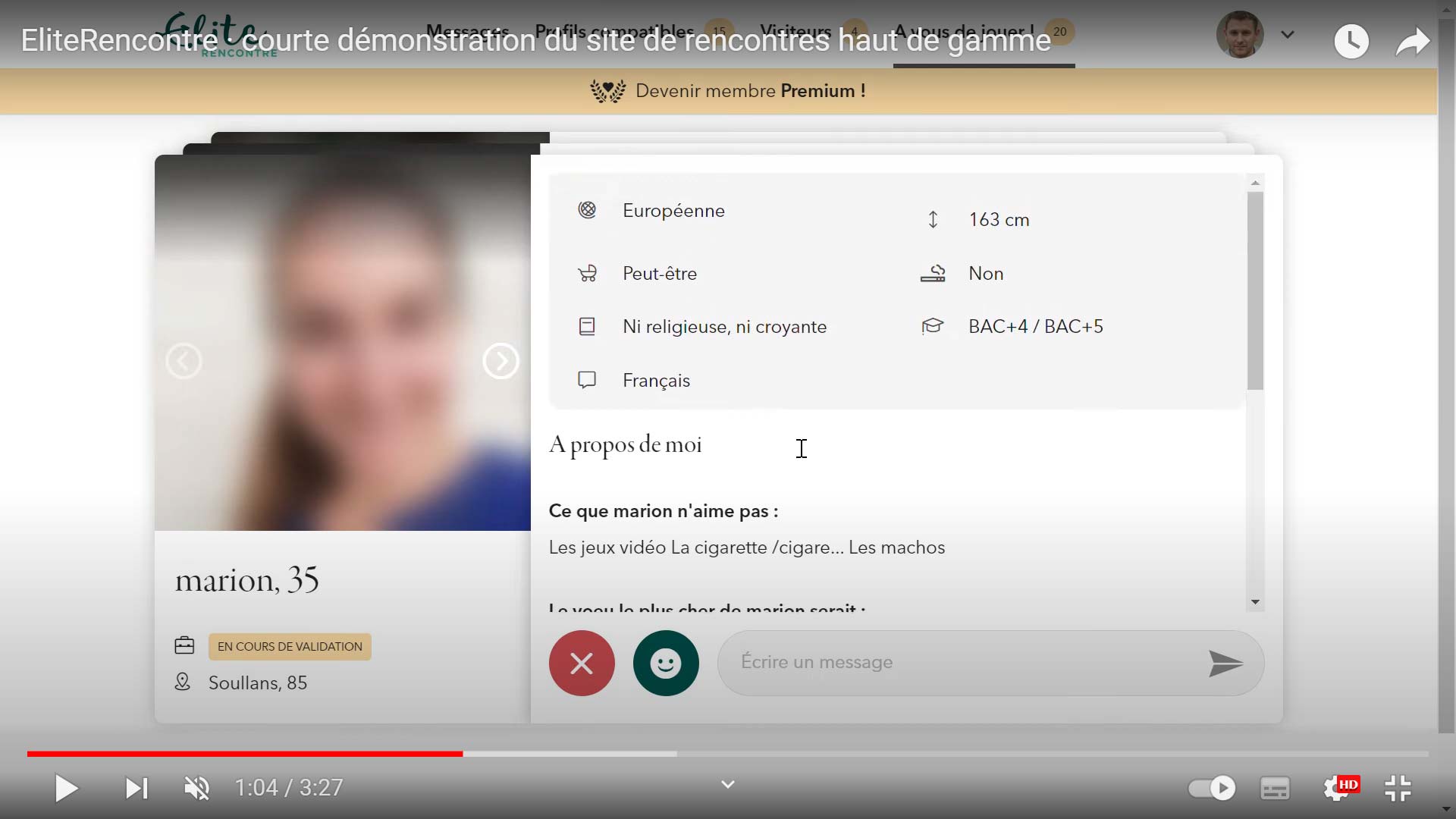
Task: Reject the profile with red X button
Action: (582, 664)
